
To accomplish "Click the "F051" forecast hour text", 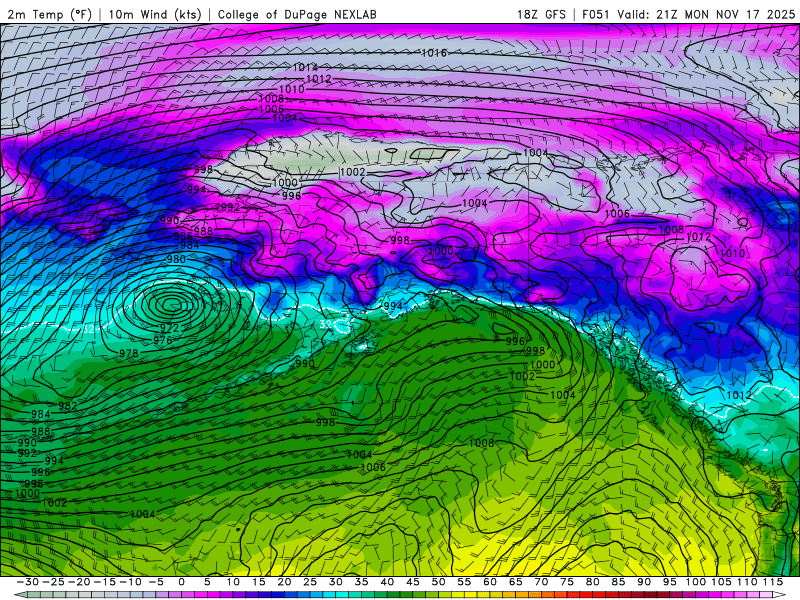I will click(597, 14).
